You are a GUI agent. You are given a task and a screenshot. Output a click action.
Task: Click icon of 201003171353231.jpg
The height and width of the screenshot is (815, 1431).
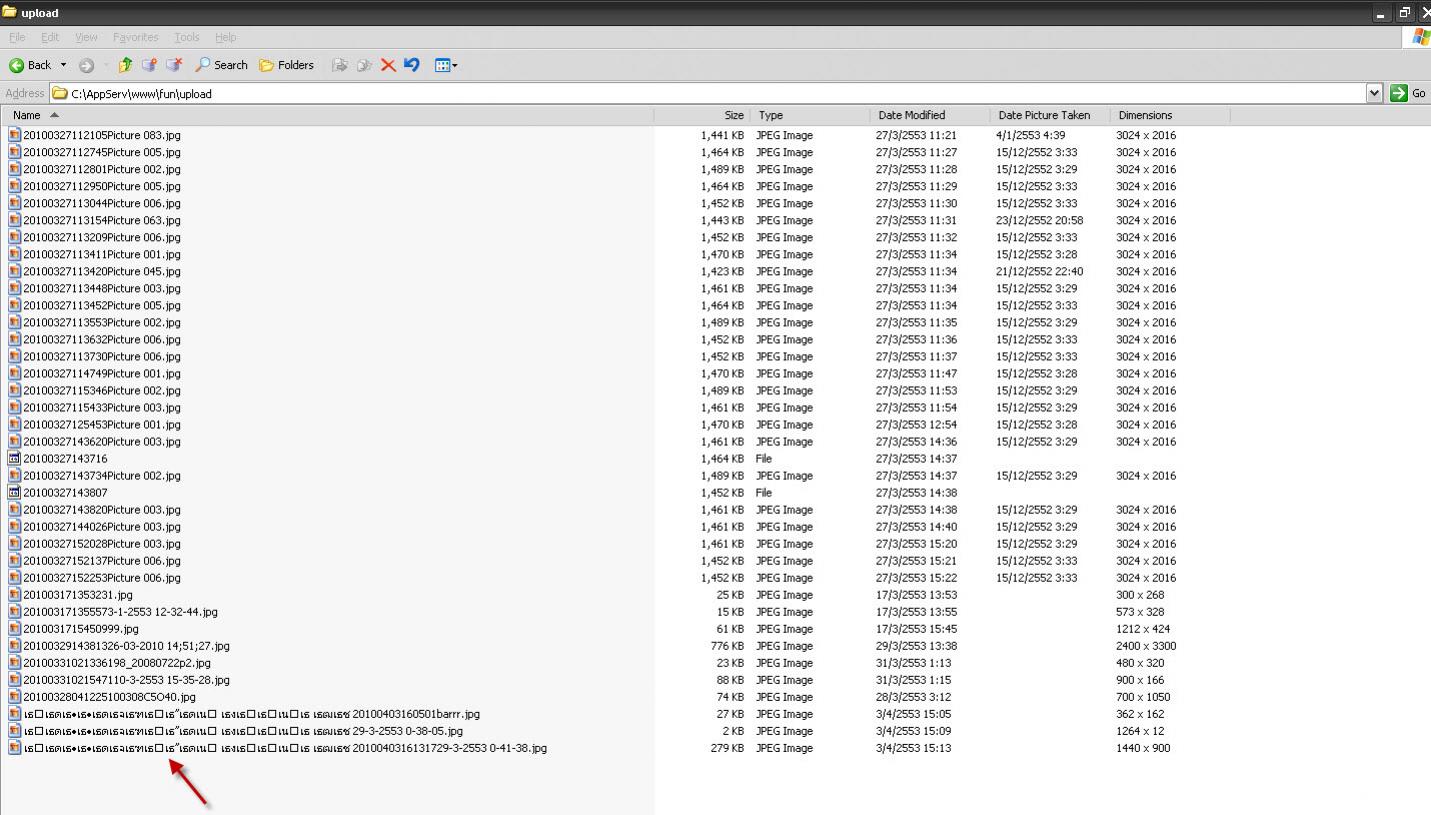point(15,594)
